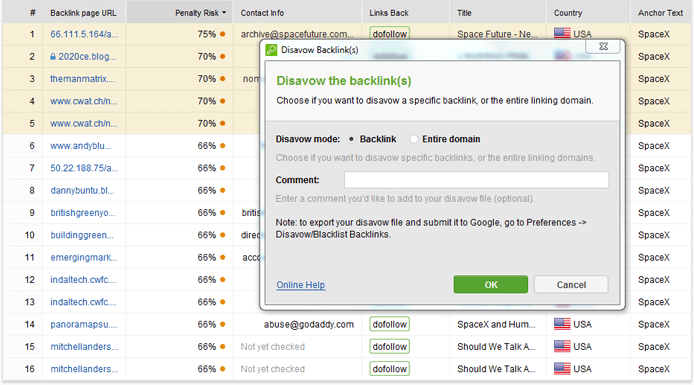Click the Disavow Backlink(s) title icon
Screen dimensions: 694x385
pos(271,50)
